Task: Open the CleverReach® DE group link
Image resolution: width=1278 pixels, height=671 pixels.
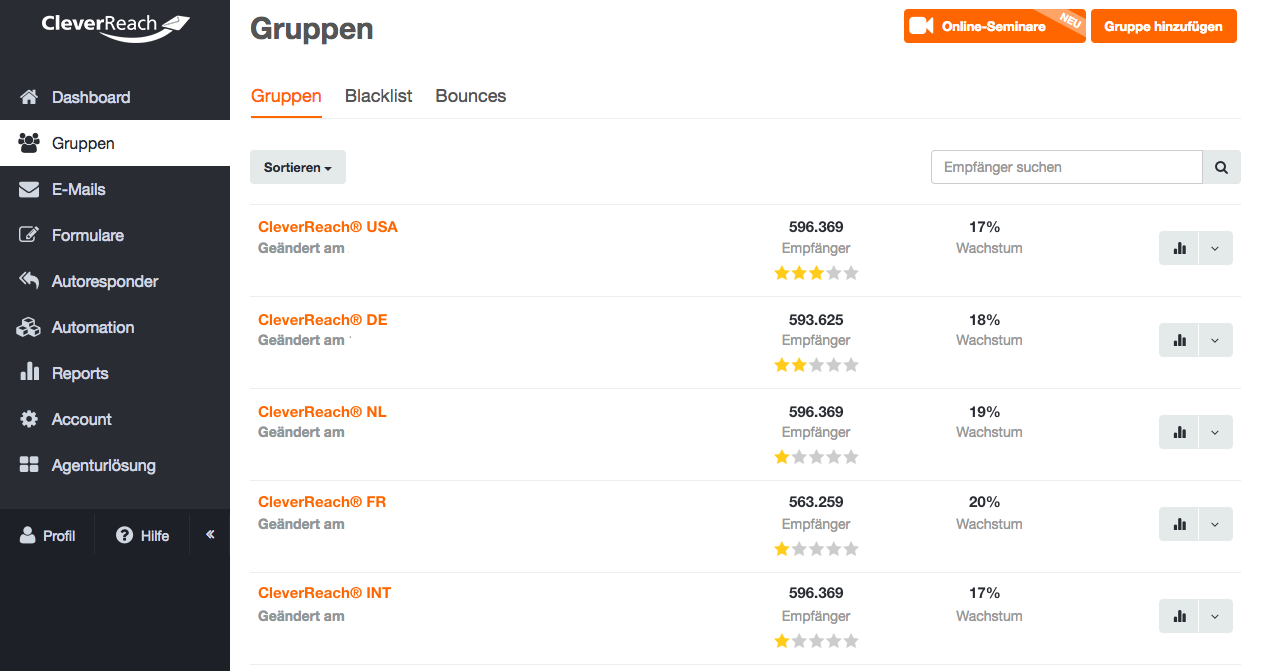Action: (323, 320)
